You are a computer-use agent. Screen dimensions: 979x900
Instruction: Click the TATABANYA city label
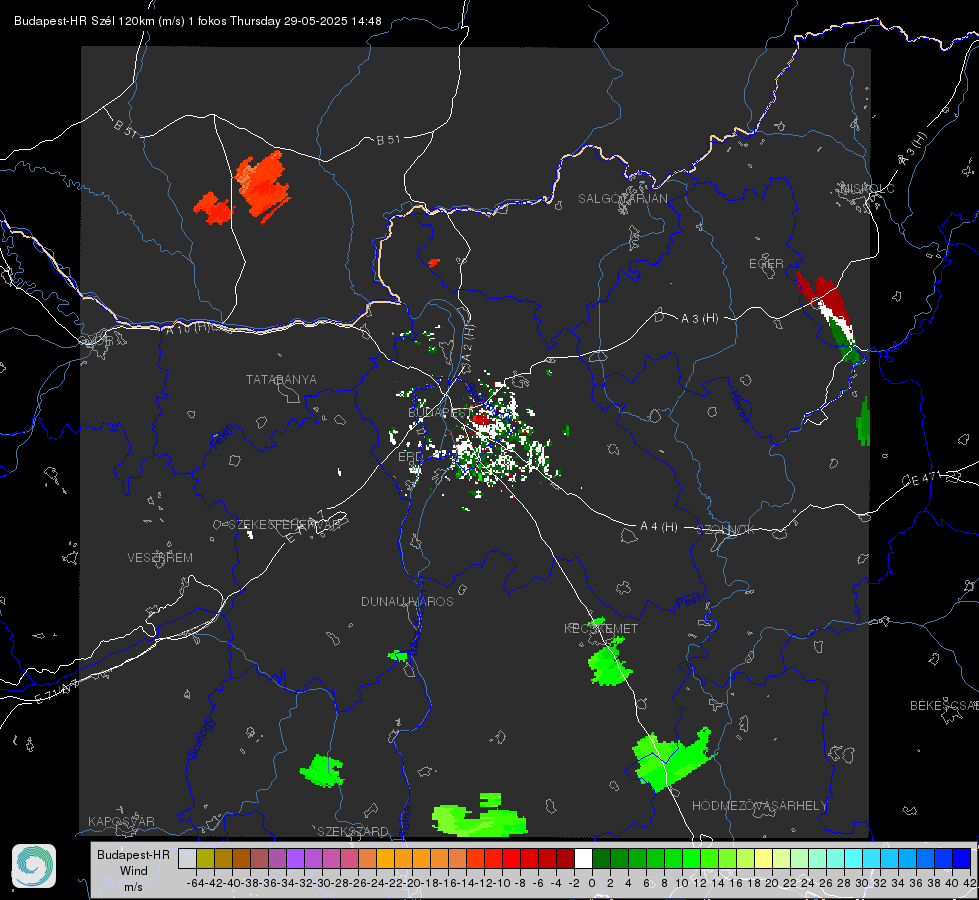click(281, 379)
